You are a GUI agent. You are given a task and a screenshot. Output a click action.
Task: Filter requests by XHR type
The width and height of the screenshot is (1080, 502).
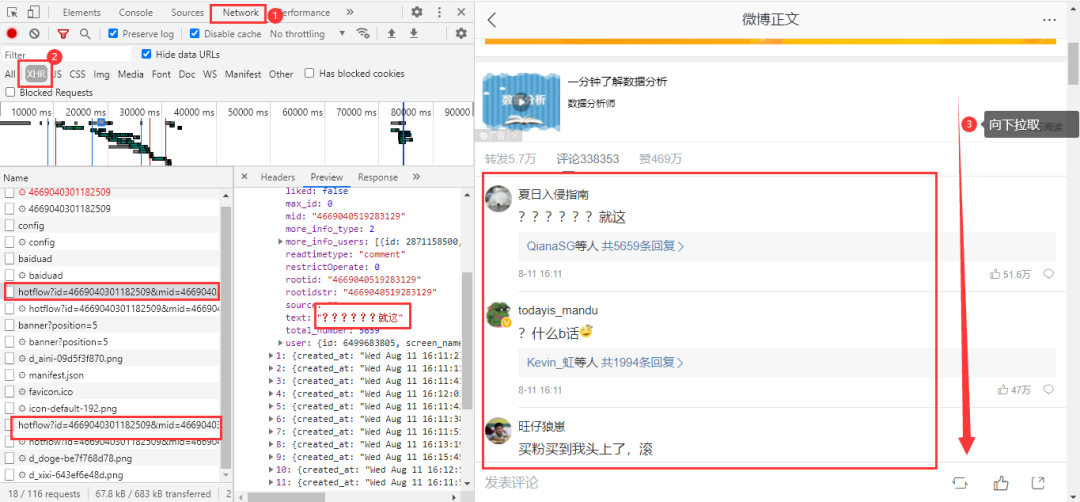[x=36, y=74]
